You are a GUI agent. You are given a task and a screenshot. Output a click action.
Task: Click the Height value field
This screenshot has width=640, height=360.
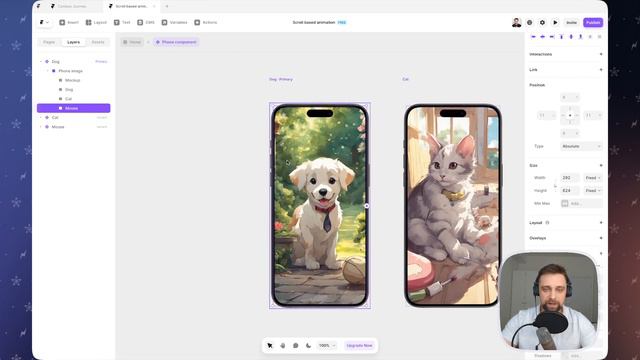[570, 191]
